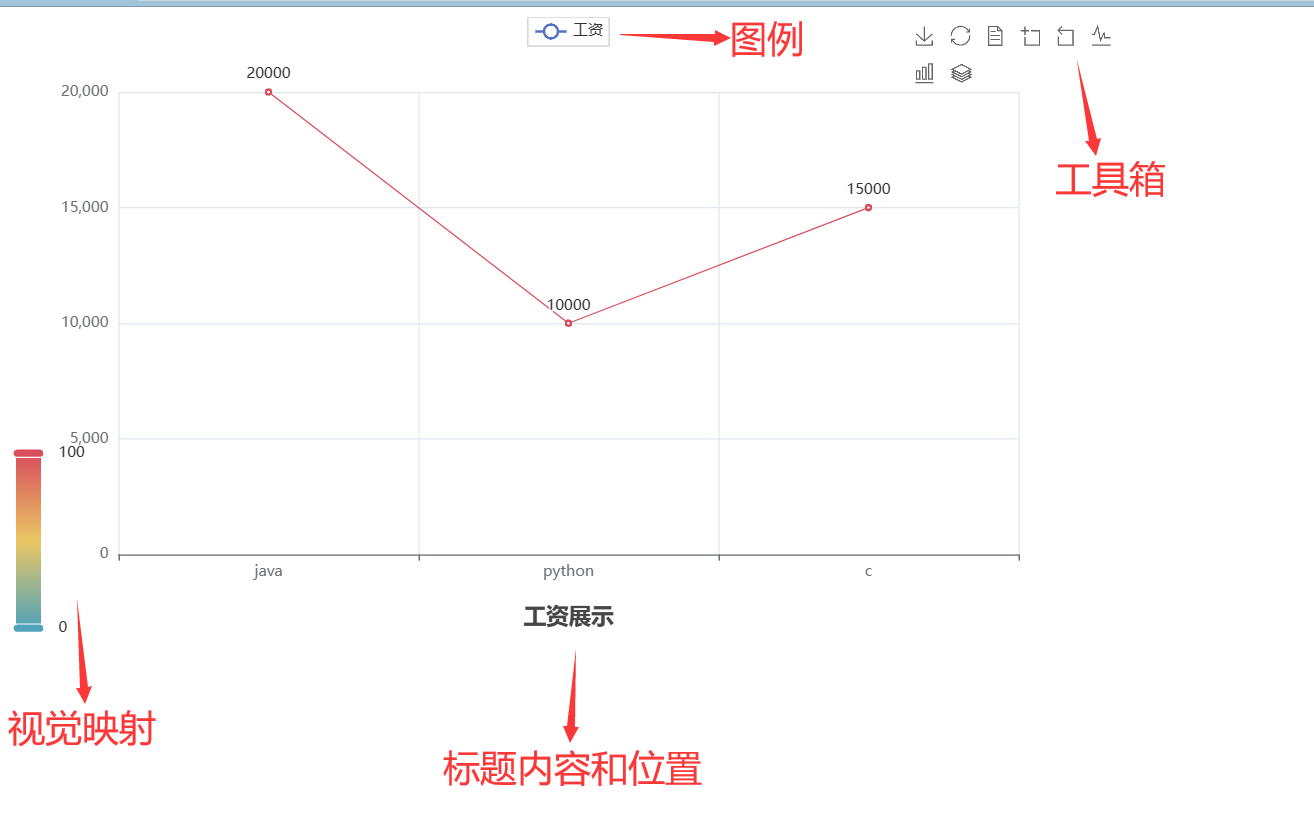Activate the area zoom selection icon
This screenshot has width=1314, height=820.
[1031, 37]
